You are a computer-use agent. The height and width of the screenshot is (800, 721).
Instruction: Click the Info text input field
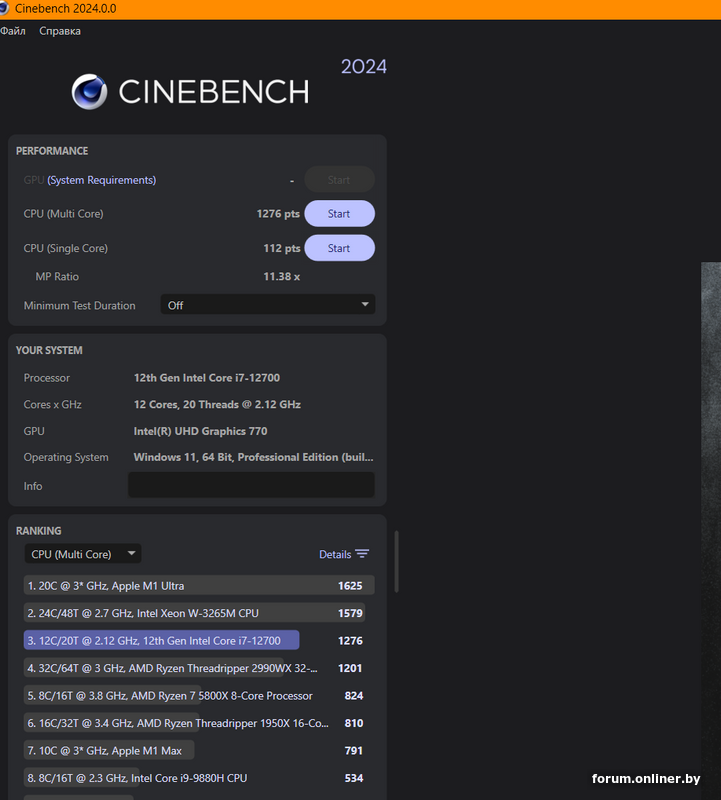coord(251,485)
